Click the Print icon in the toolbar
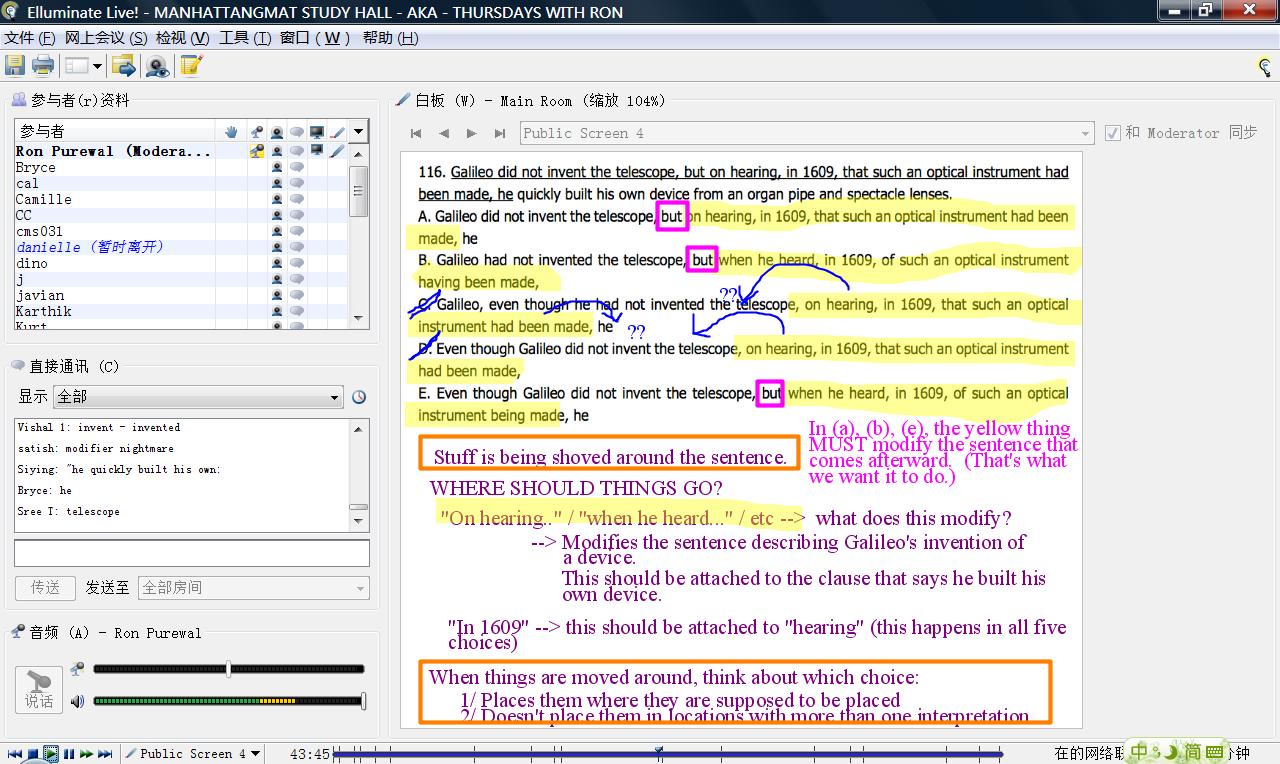This screenshot has width=1280, height=764. [43, 66]
